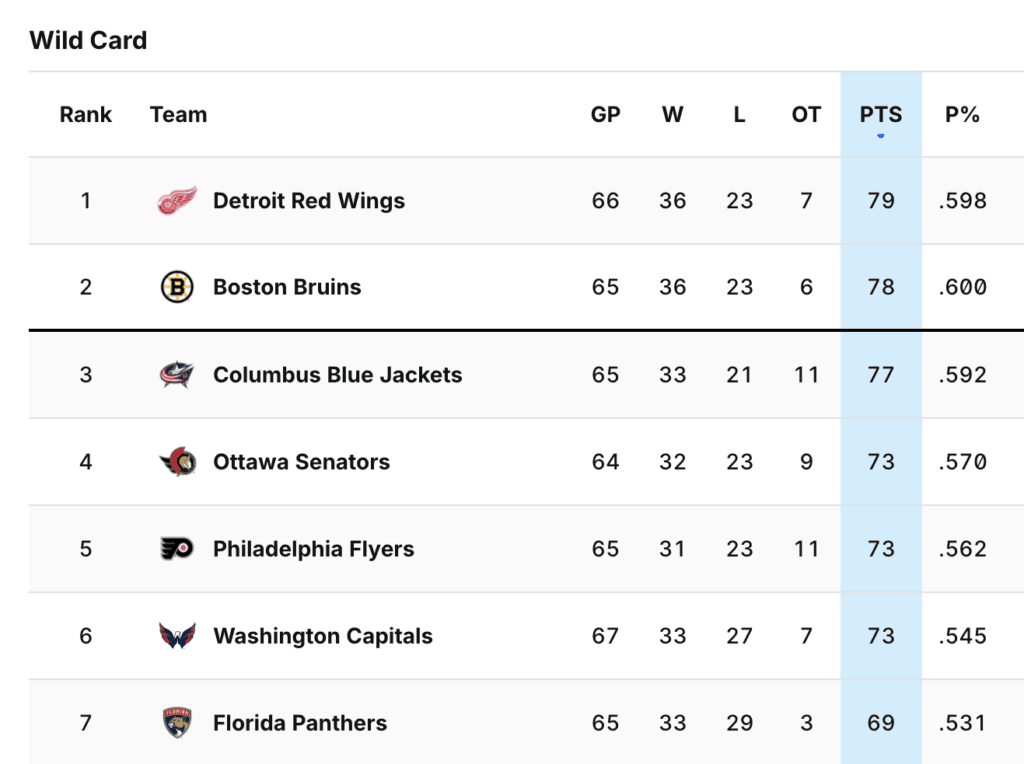Image resolution: width=1024 pixels, height=764 pixels.
Task: Click the Columbus Blue Jackets logo
Action: pyautogui.click(x=177, y=375)
